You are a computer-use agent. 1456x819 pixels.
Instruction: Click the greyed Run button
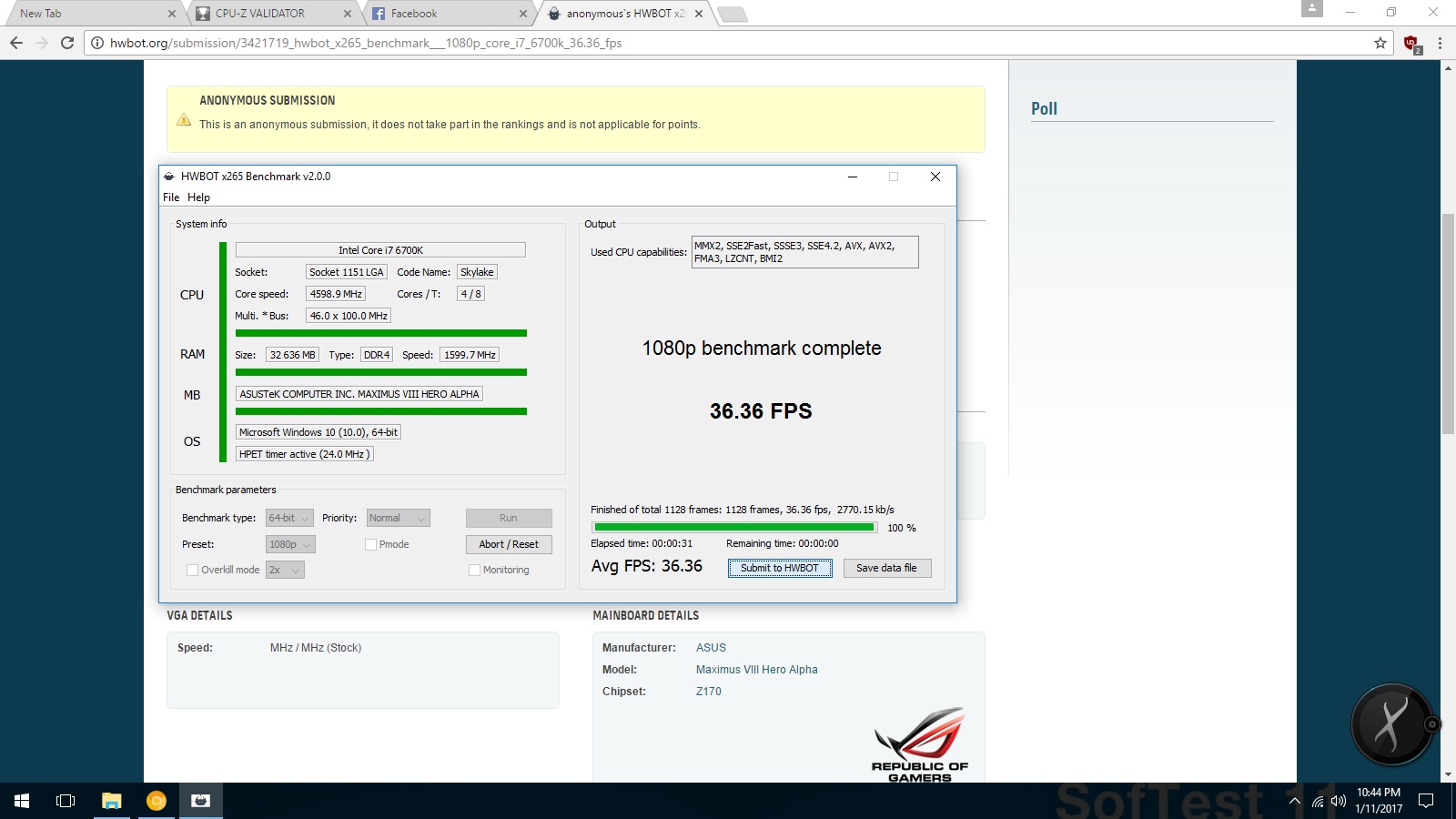[x=509, y=518]
